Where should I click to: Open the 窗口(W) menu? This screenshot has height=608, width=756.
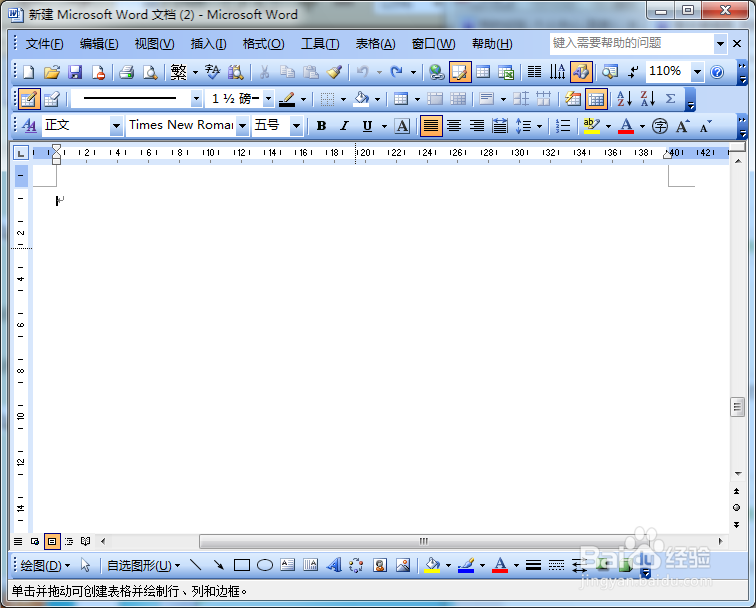tap(433, 44)
